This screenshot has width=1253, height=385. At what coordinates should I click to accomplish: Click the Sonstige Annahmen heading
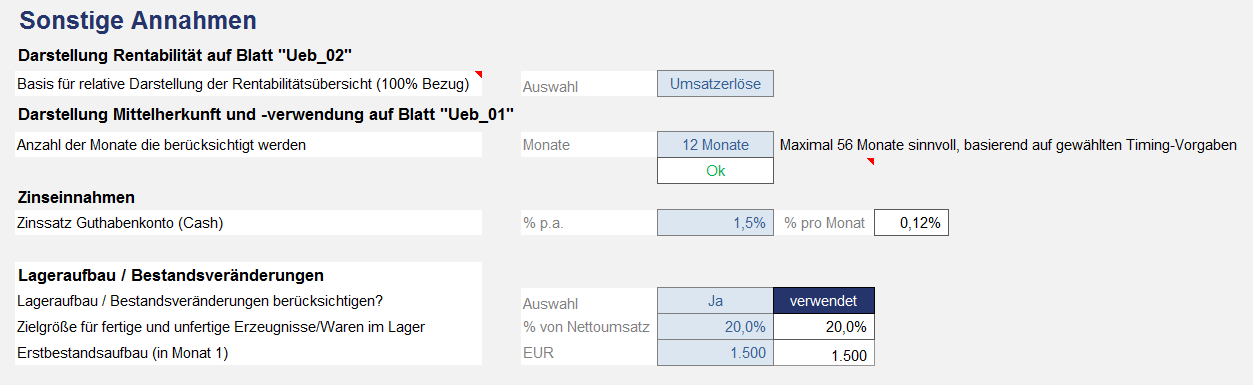tap(138, 19)
